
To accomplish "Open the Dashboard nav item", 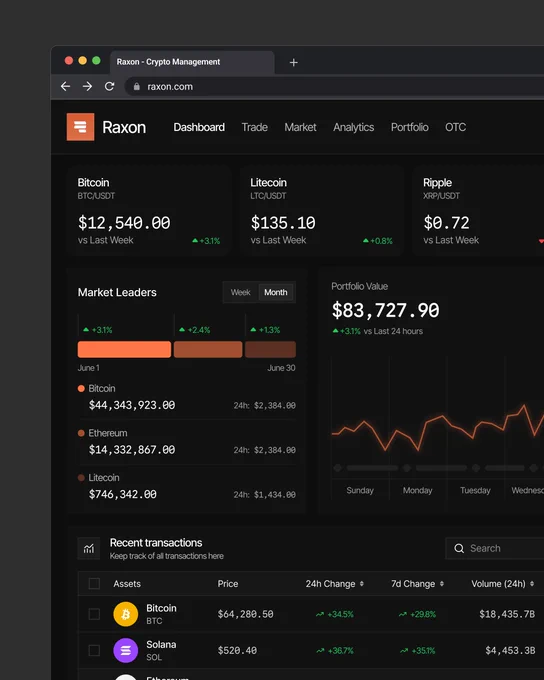I will [x=199, y=127].
